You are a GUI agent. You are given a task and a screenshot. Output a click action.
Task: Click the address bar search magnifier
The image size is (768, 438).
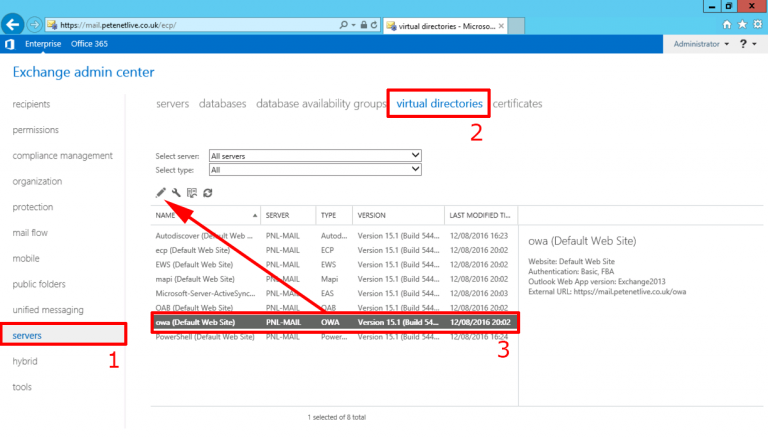[x=344, y=25]
